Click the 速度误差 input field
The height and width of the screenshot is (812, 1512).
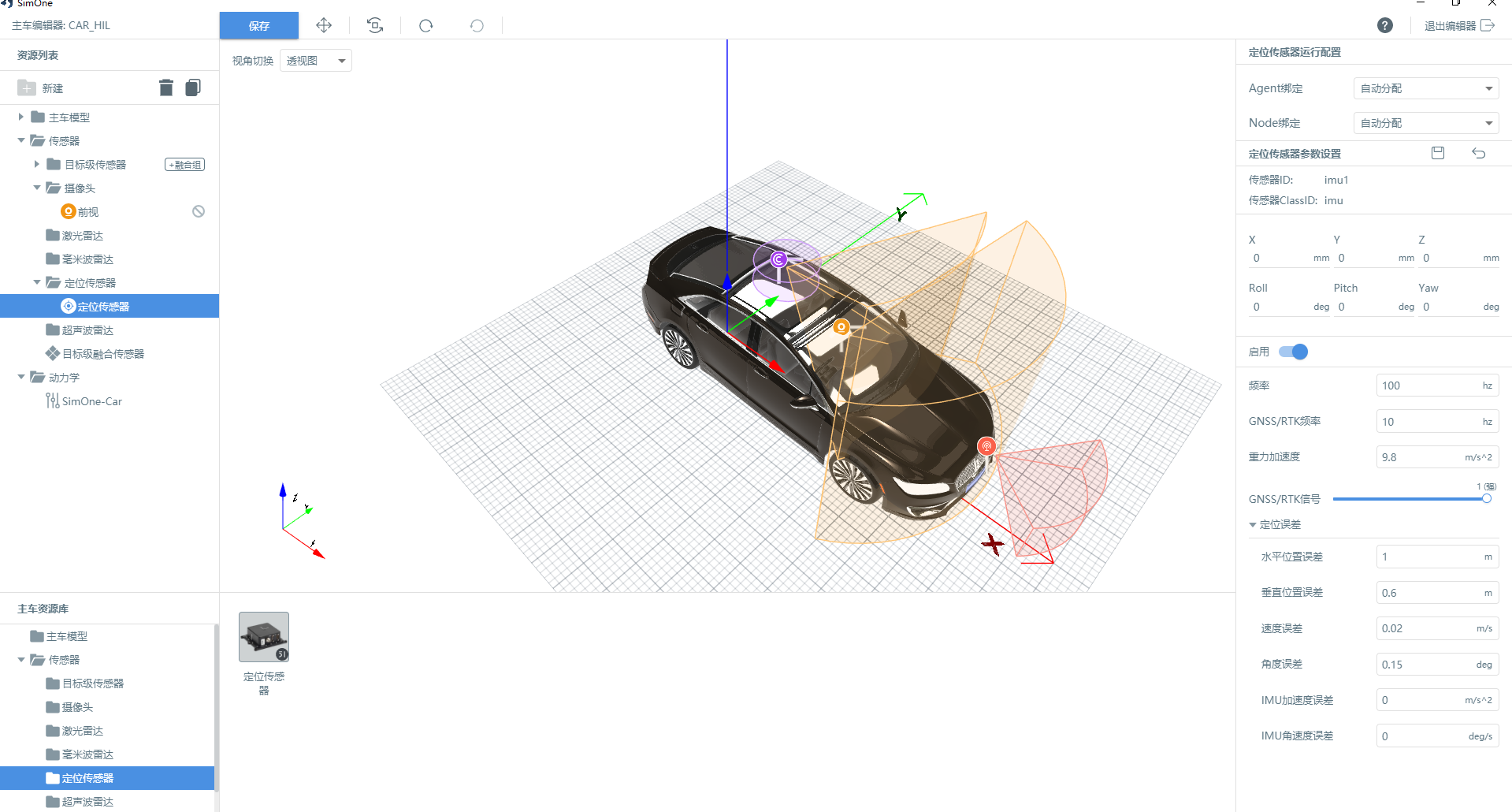tap(1437, 628)
